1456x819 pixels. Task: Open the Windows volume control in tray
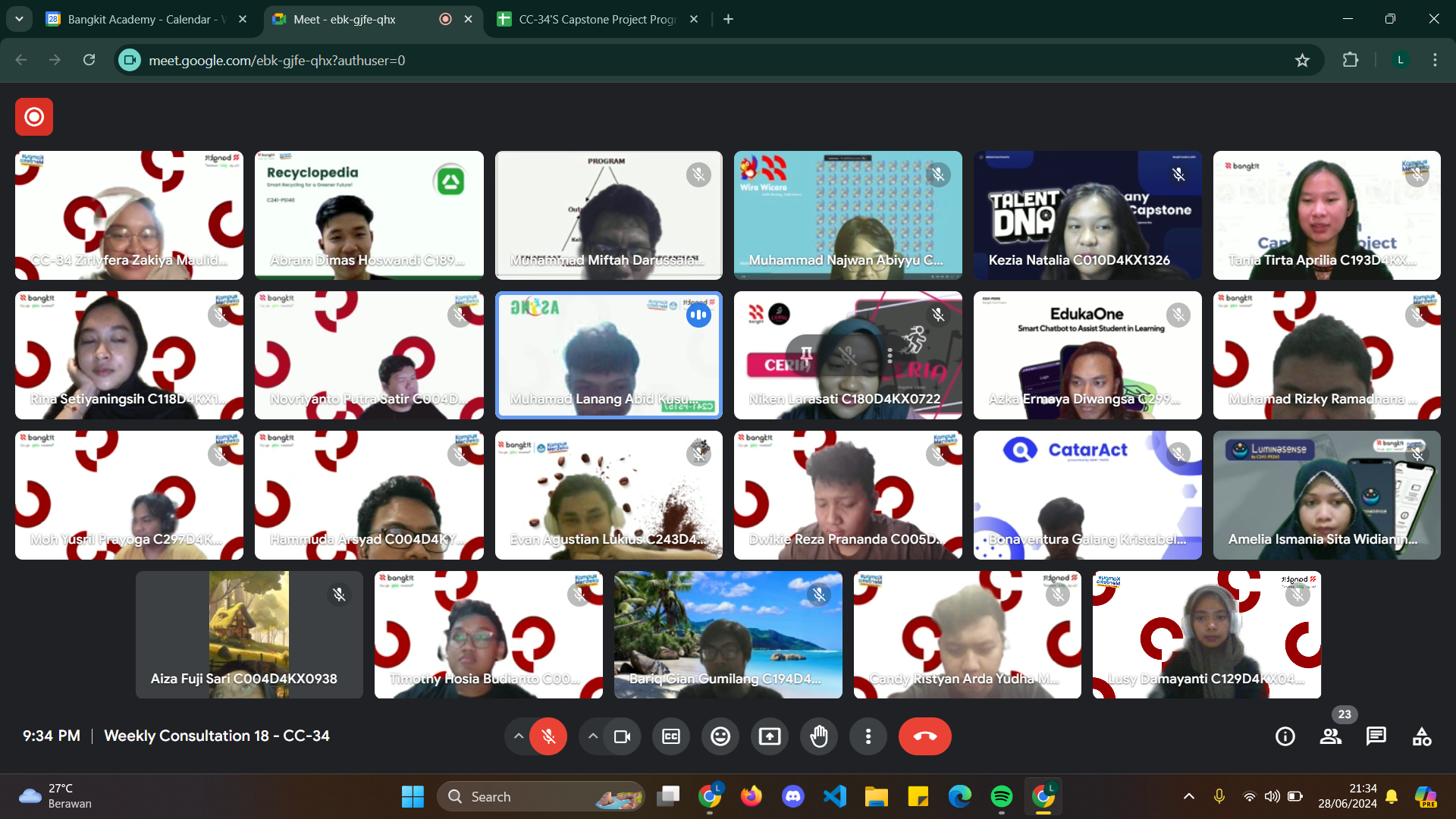tap(1272, 796)
